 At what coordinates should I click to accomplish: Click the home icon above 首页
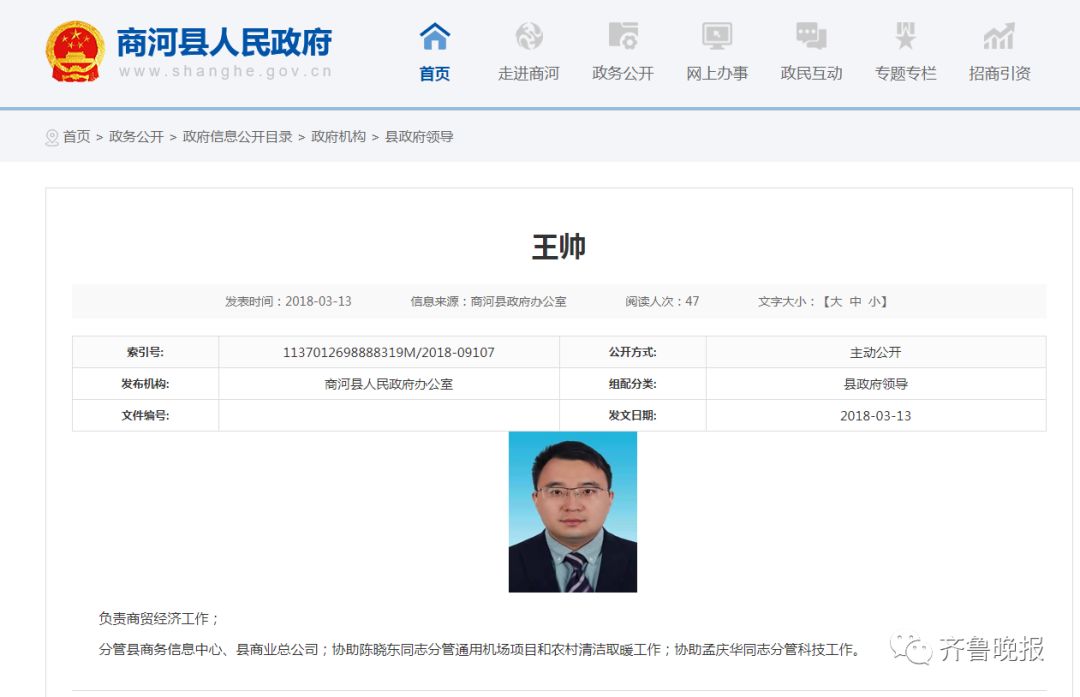point(433,36)
